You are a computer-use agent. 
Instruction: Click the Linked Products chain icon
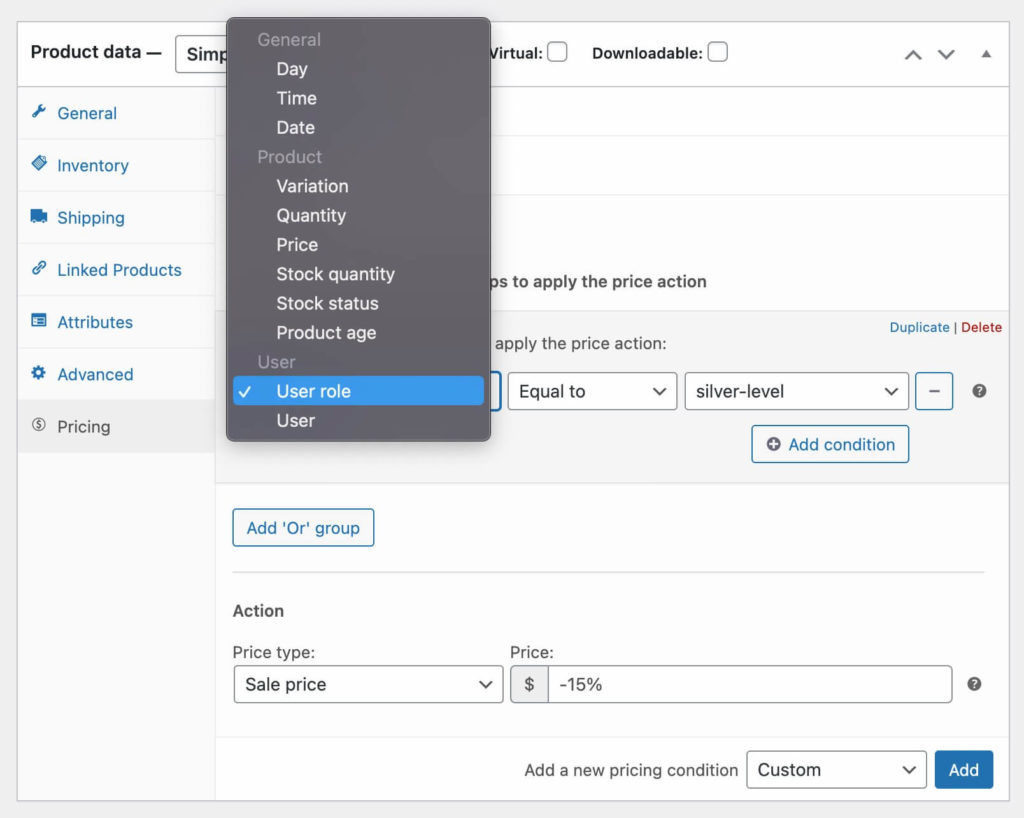[39, 268]
